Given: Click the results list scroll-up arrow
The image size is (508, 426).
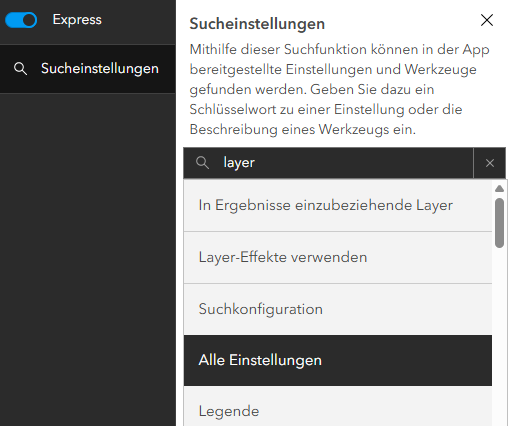Looking at the screenshot, I should [x=499, y=189].
